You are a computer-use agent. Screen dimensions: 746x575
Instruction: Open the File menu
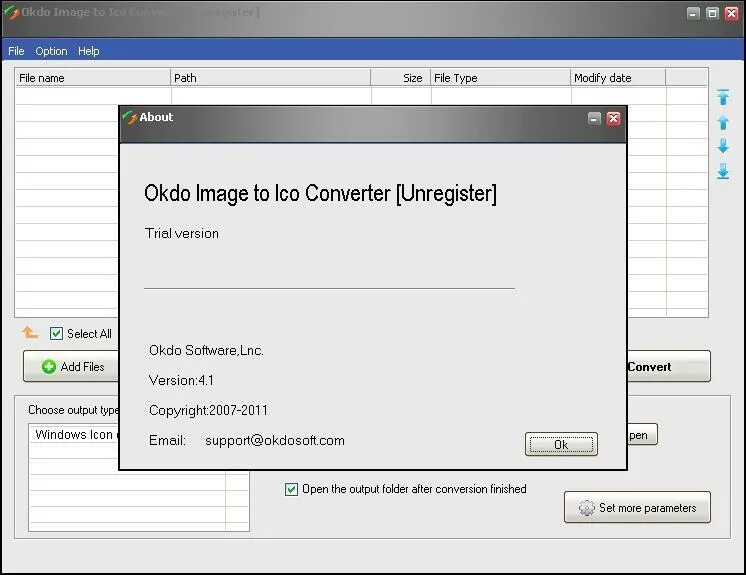point(16,51)
